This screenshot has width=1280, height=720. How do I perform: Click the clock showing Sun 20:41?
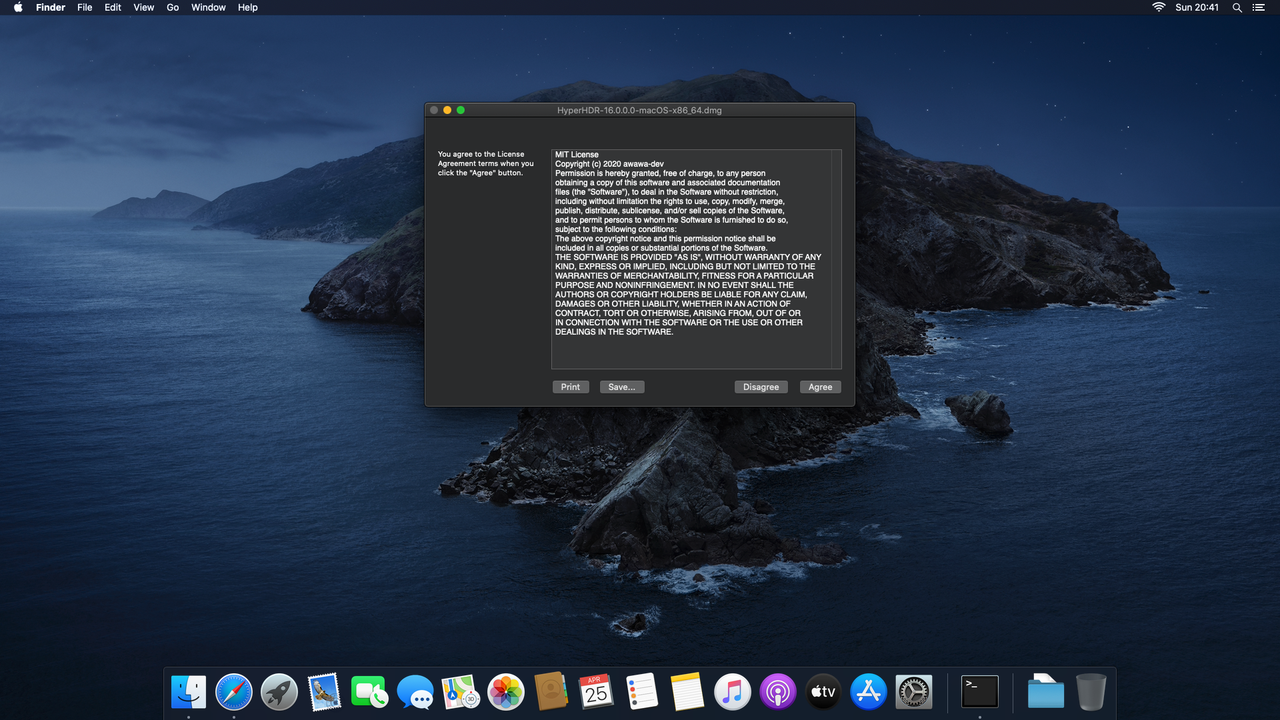click(1197, 7)
